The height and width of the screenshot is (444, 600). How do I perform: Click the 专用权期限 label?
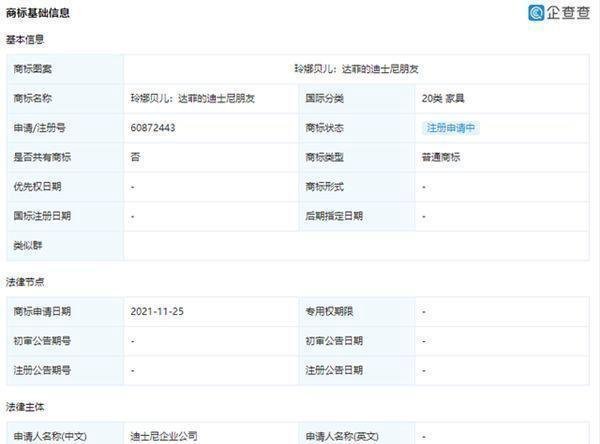pos(329,311)
